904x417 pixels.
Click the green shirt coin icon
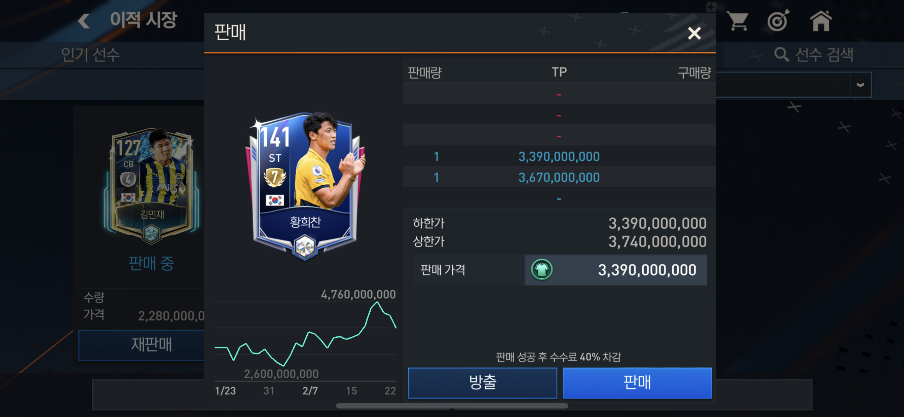pyautogui.click(x=542, y=269)
